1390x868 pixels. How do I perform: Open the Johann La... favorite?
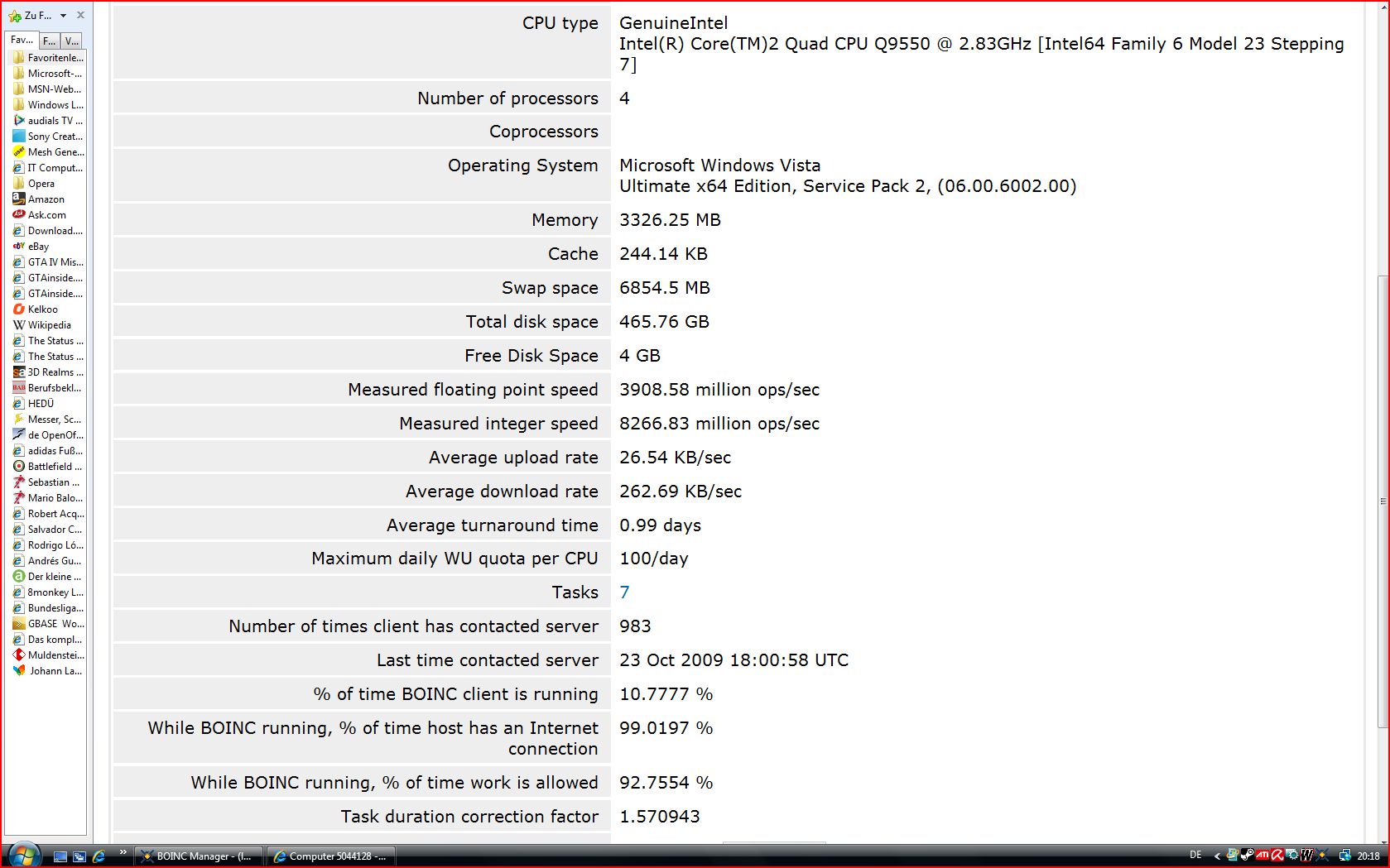[x=48, y=671]
